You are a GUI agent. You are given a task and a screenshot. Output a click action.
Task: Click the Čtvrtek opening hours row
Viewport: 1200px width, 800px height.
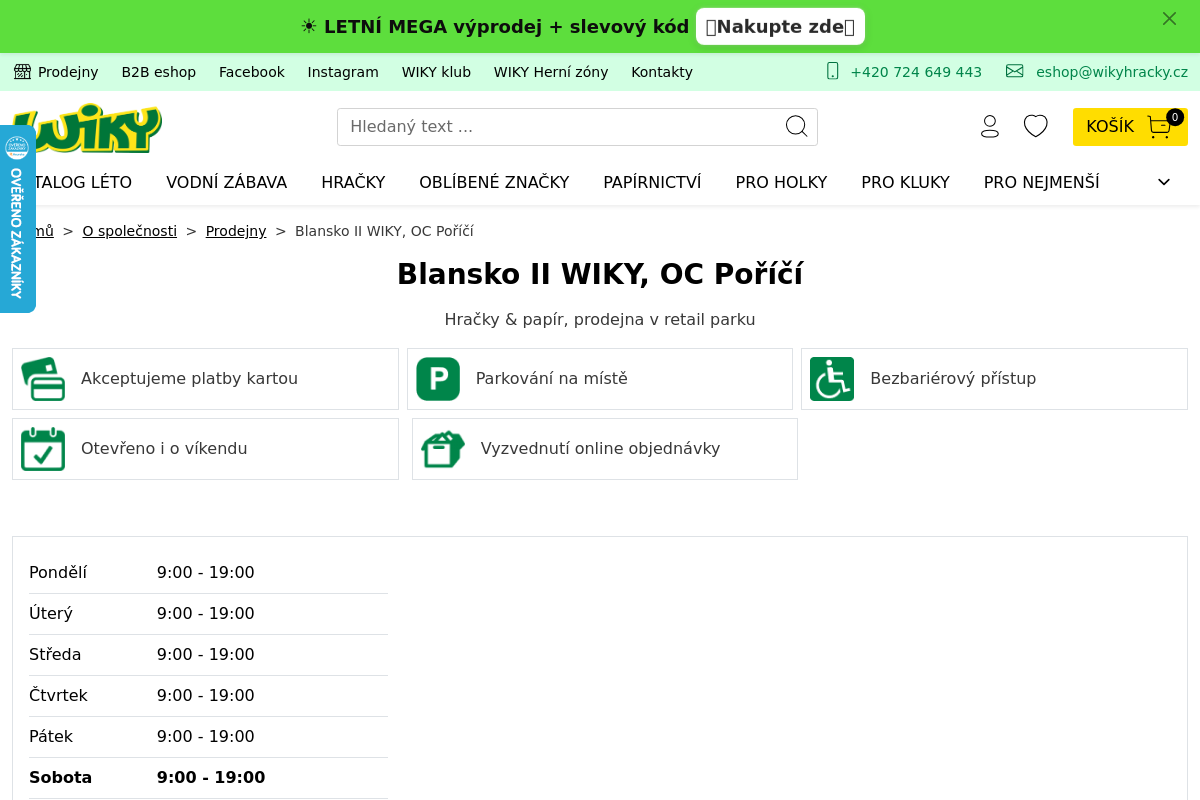[x=208, y=696]
